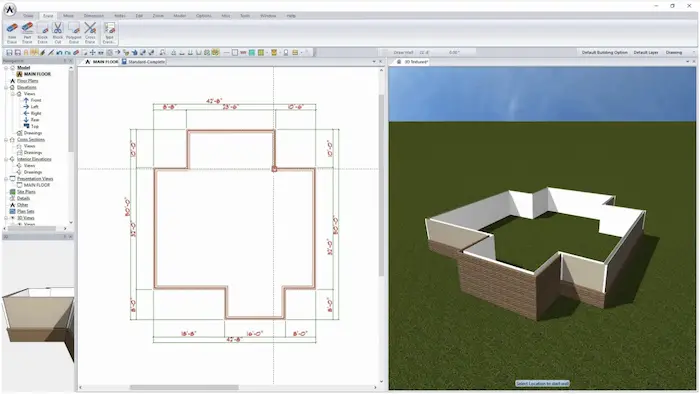This screenshot has height=394, width=700.
Task: Click the save icon in quick toolbar
Action: coord(9,53)
